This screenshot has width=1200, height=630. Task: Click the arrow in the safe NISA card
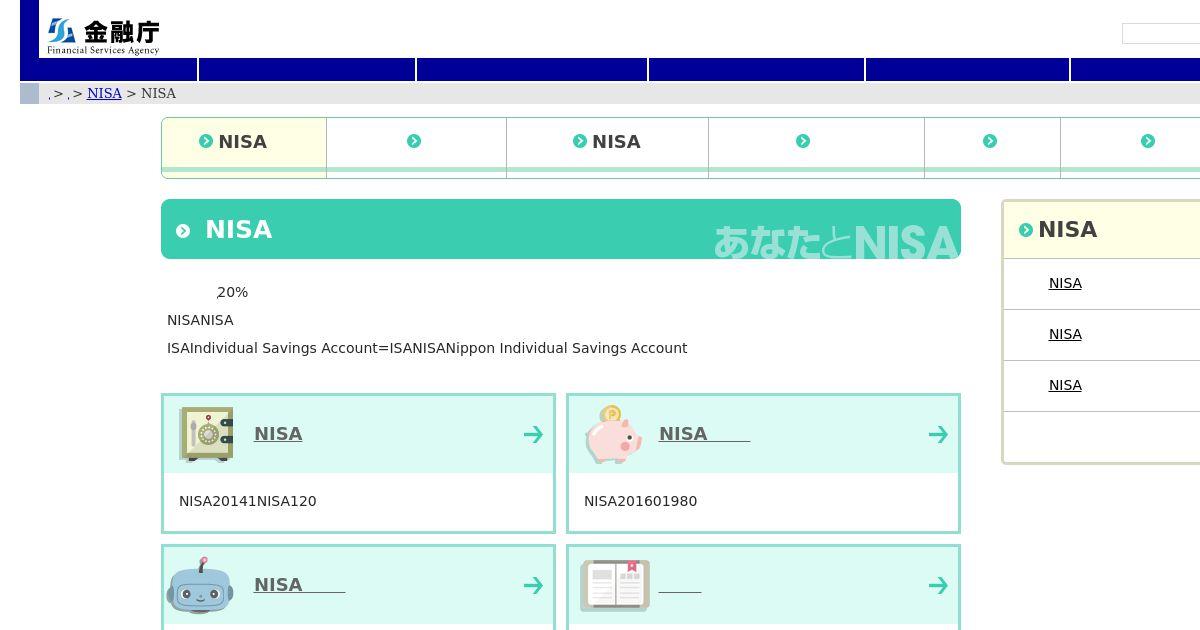pyautogui.click(x=533, y=434)
